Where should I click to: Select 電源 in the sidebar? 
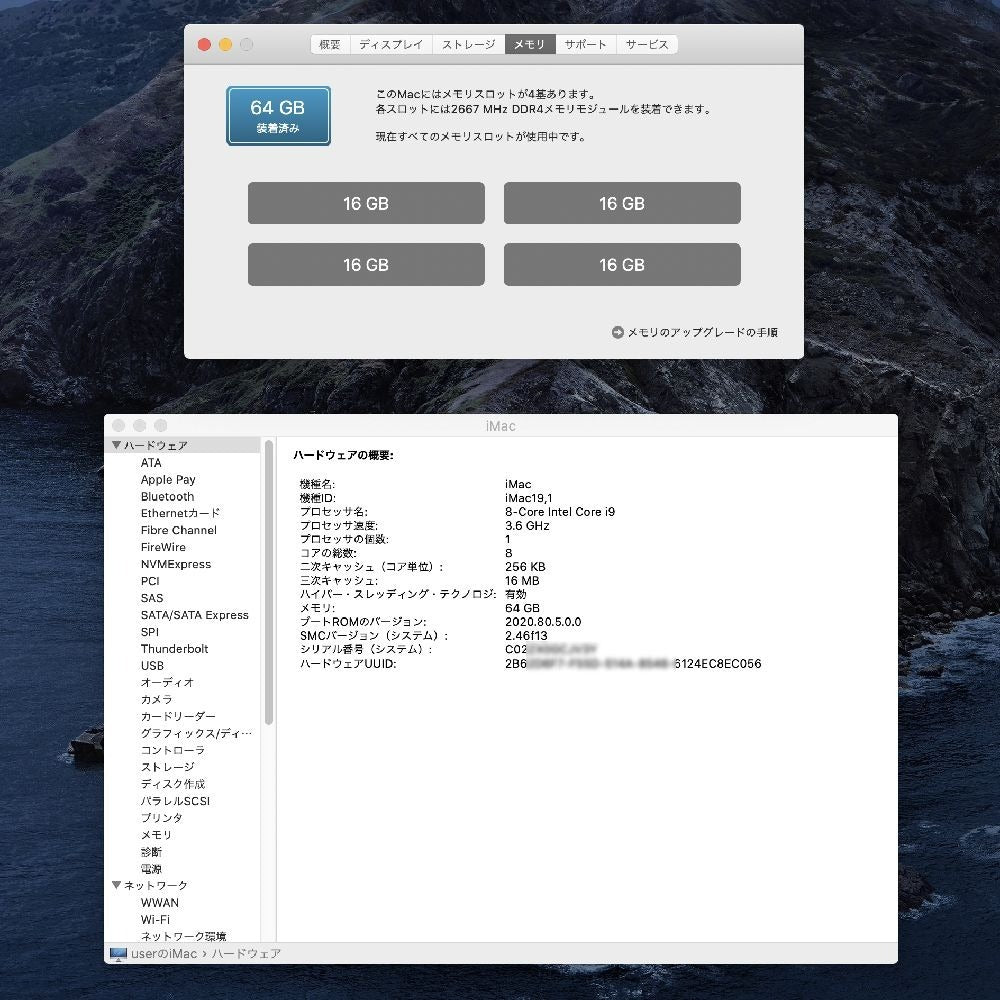(x=151, y=868)
